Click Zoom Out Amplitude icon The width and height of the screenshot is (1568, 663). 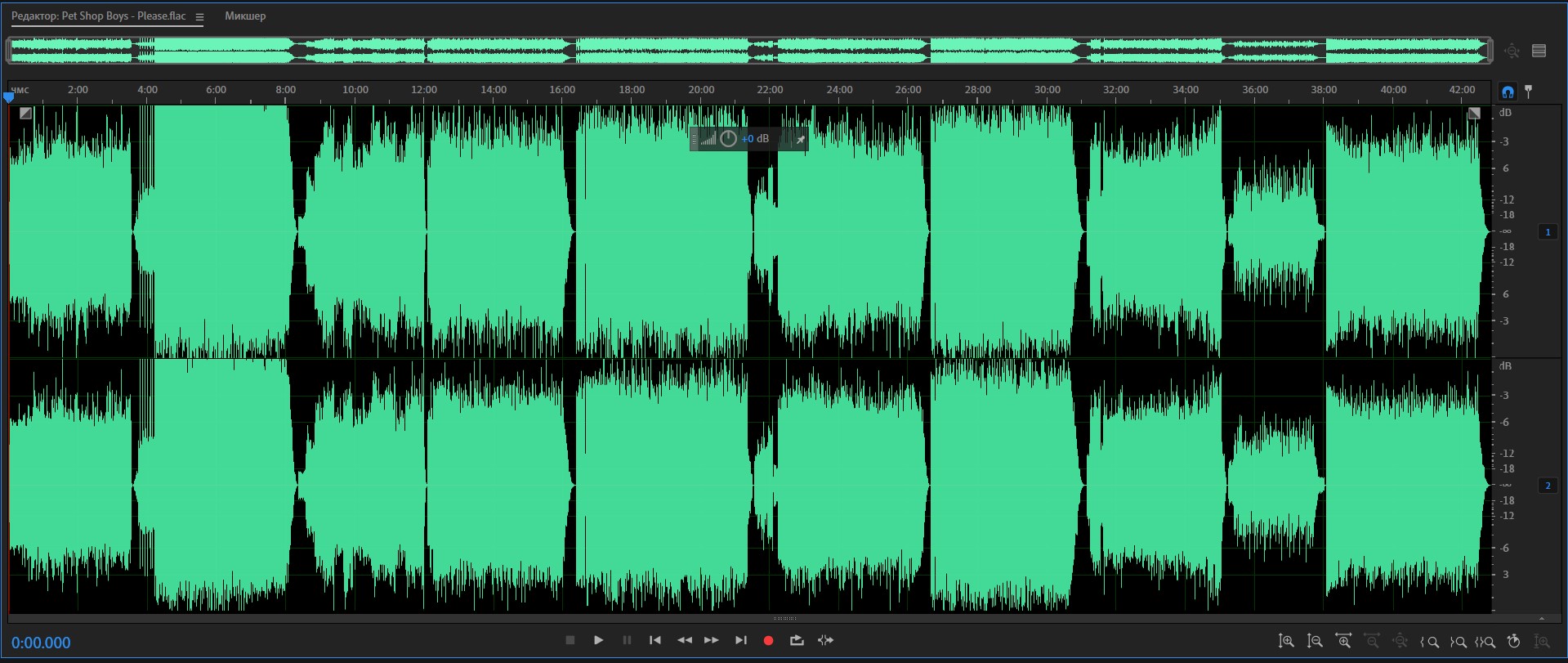pos(1315,642)
